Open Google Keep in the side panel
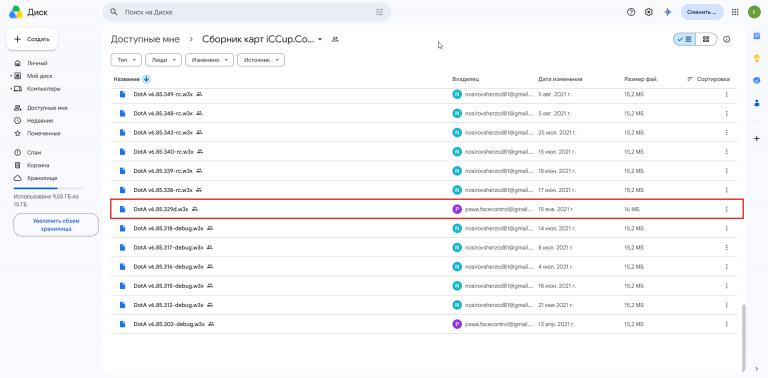Viewport: 768px width, 378px height. (x=757, y=58)
